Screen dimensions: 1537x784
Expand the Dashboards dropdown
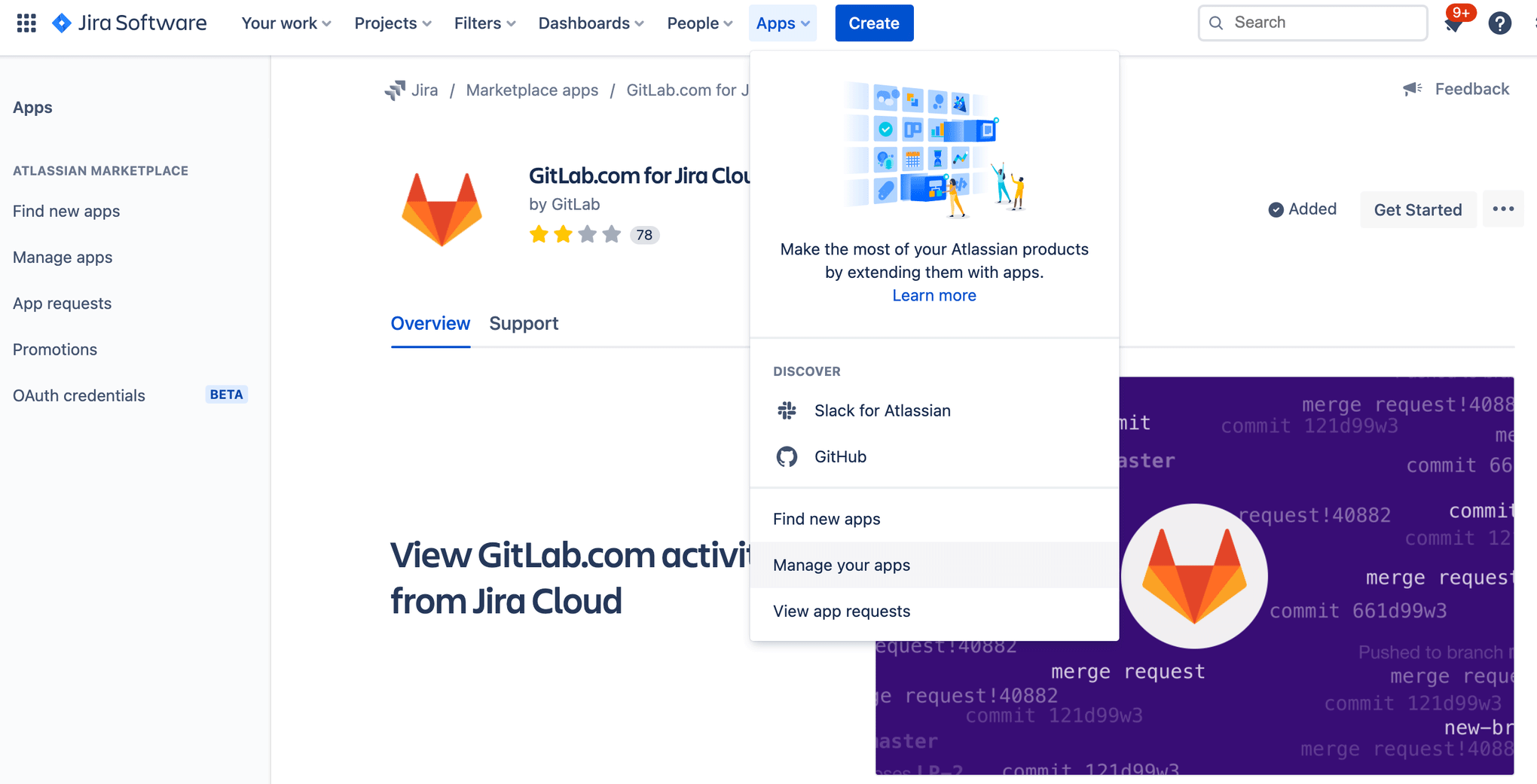point(590,23)
